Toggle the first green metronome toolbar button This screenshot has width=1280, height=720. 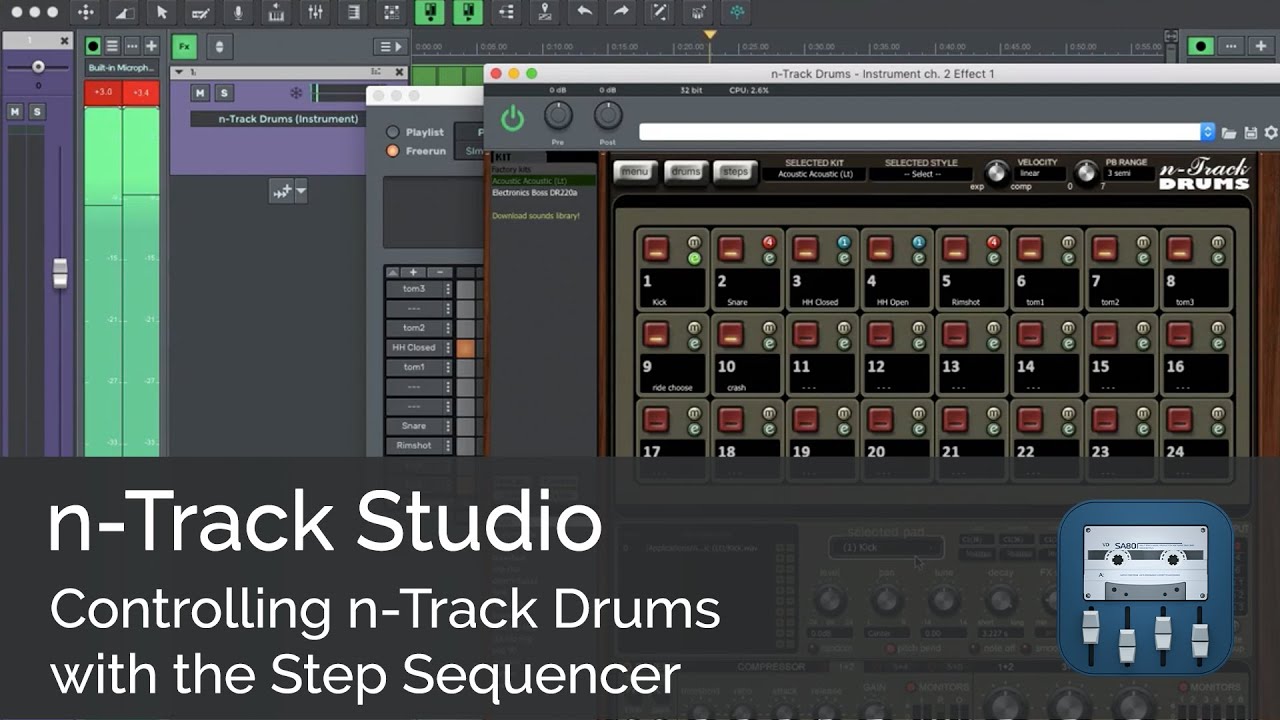430,12
